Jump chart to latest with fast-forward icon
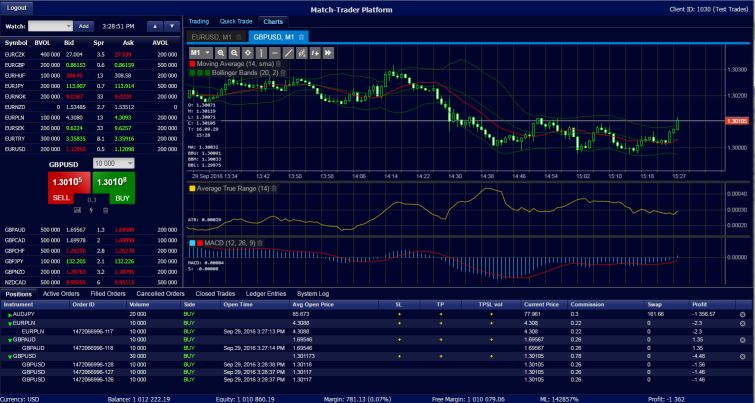755x403 pixels. 328,52
